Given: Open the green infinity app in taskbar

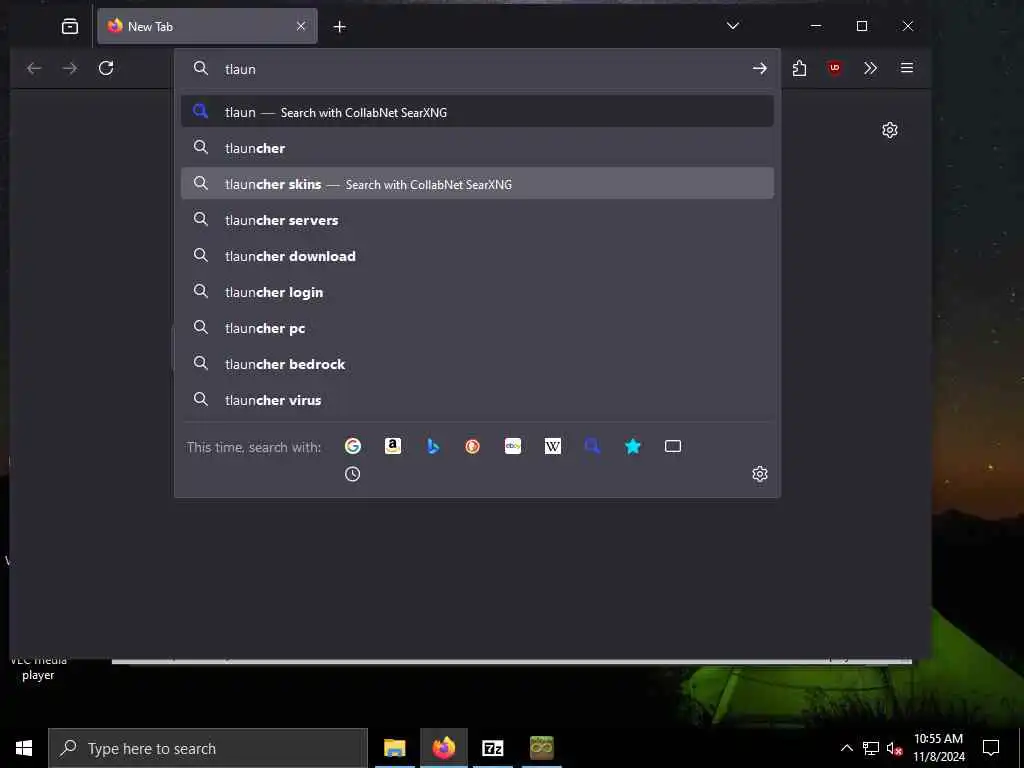Looking at the screenshot, I should (x=541, y=748).
